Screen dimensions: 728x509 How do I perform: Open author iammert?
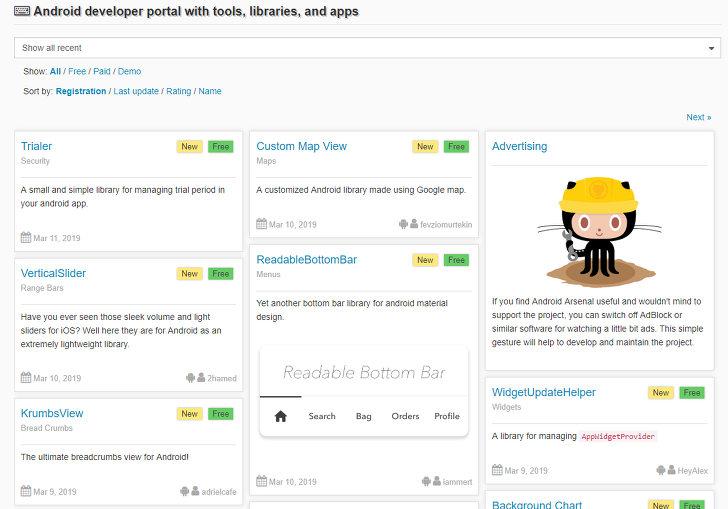[x=457, y=482]
